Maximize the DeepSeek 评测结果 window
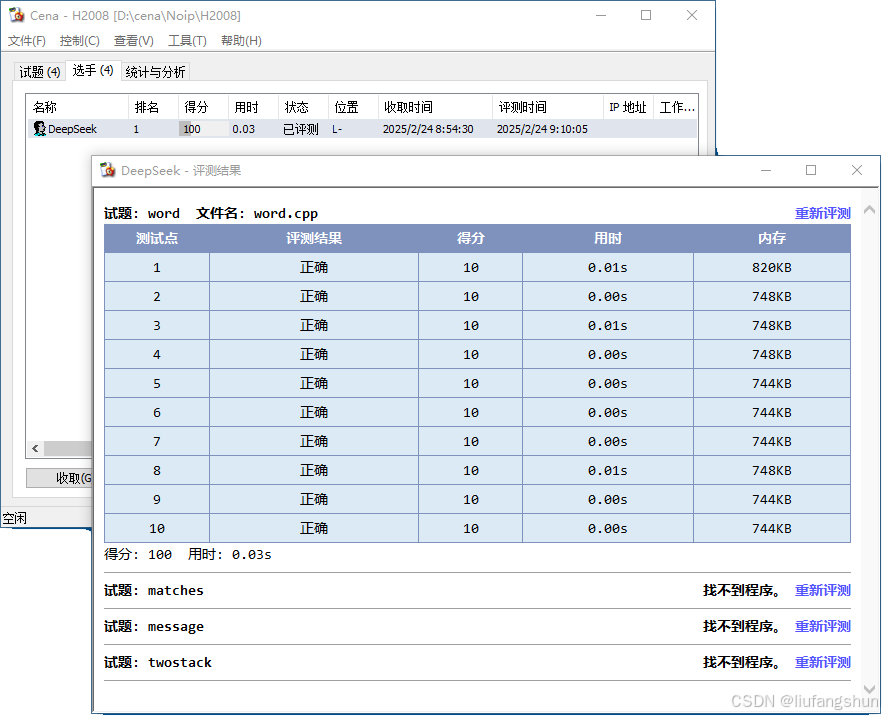Screen dimensions: 882x716 click(811, 170)
